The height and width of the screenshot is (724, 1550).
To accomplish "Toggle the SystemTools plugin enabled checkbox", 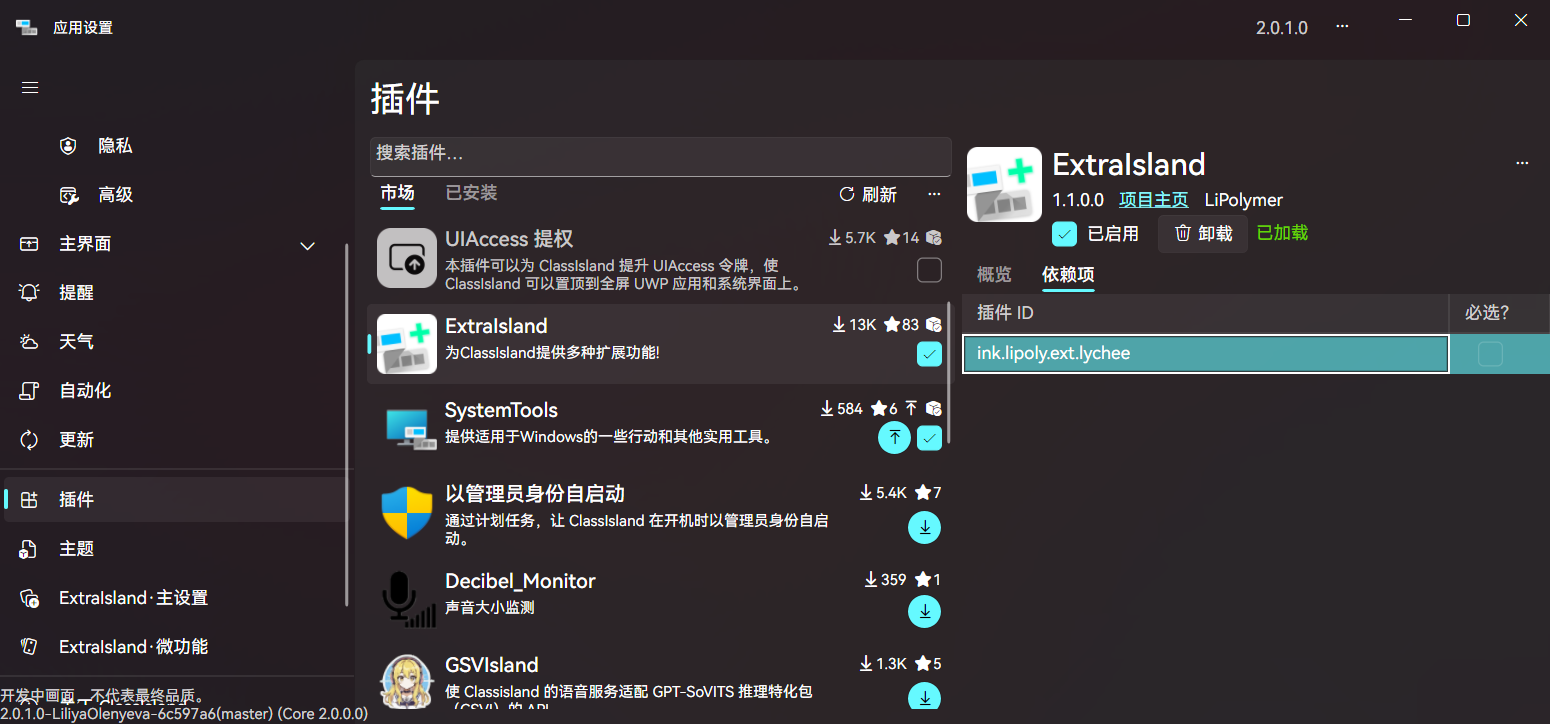I will point(929,437).
